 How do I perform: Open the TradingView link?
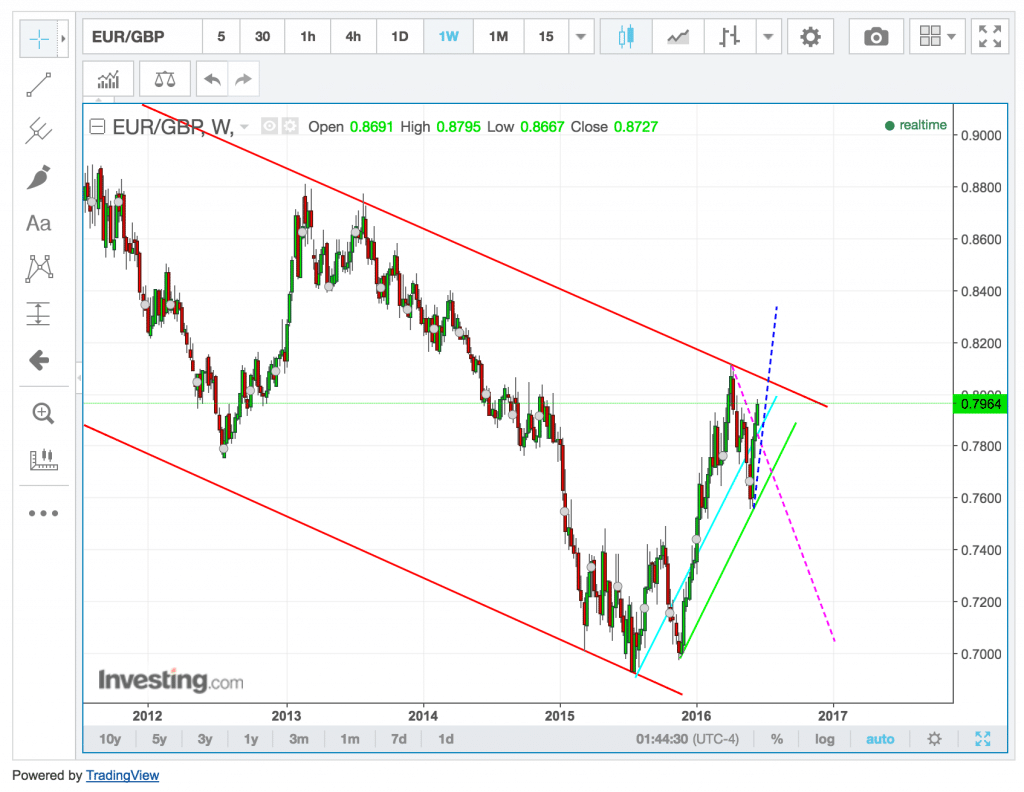point(122,775)
